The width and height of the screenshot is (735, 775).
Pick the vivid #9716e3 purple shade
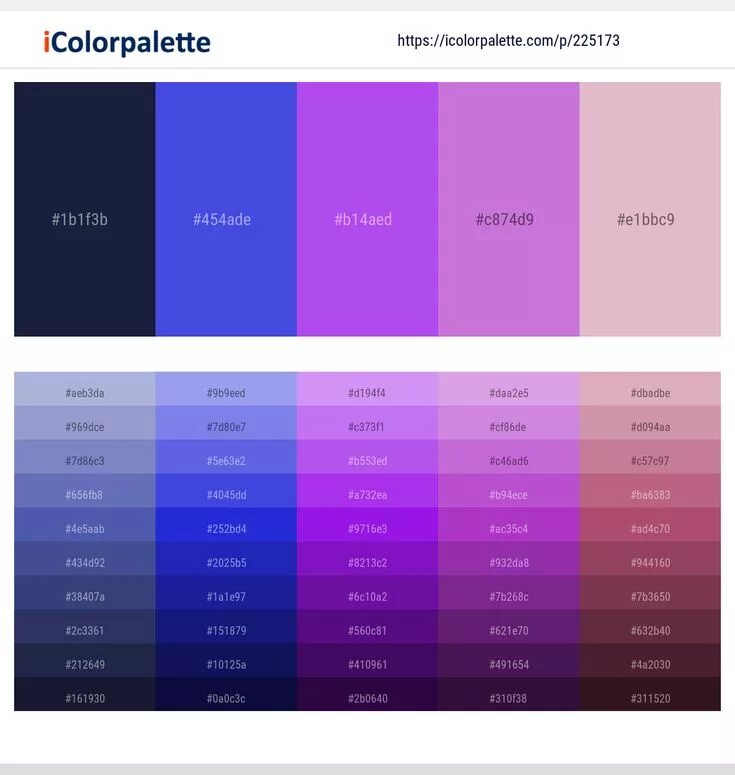(367, 525)
